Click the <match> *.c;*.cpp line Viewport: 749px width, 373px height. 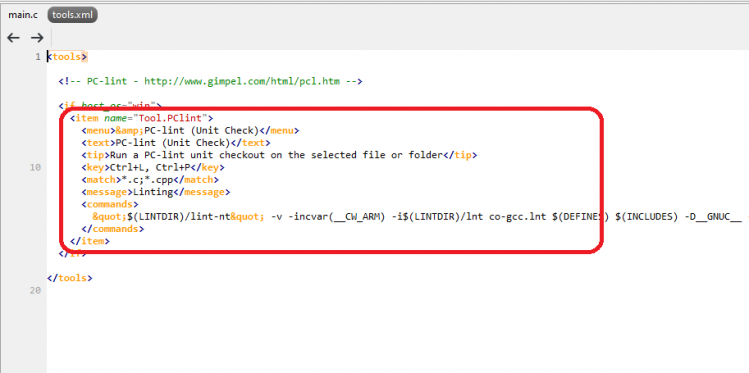[x=150, y=180]
